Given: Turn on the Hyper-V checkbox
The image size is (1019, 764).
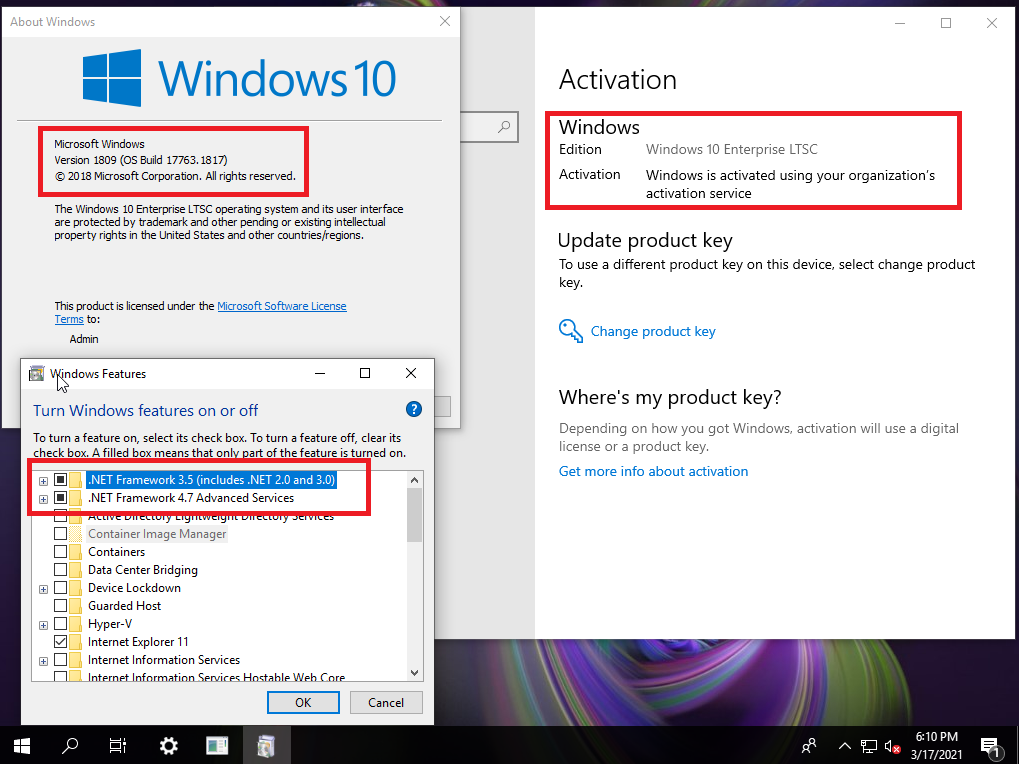Looking at the screenshot, I should (60, 624).
